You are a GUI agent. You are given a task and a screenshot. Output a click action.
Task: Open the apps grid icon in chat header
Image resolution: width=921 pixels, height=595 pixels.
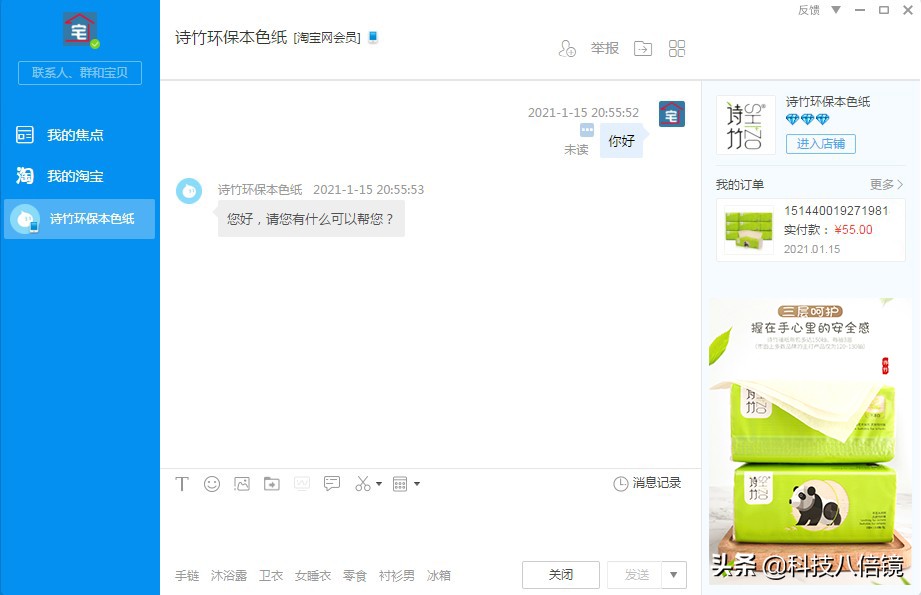tap(677, 48)
